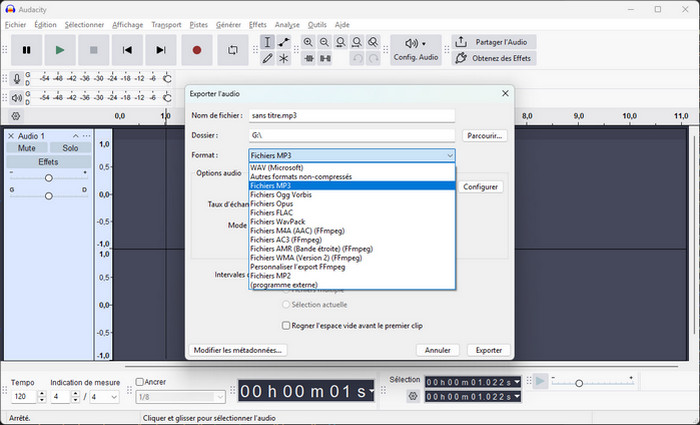
Task: Mute the Audio 1 track
Action: pyautogui.click(x=27, y=148)
